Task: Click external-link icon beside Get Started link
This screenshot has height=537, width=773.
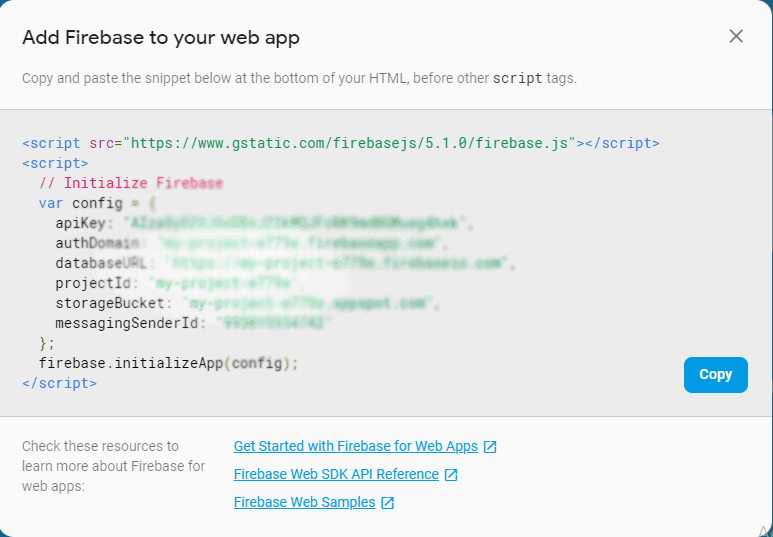Action: [490, 447]
